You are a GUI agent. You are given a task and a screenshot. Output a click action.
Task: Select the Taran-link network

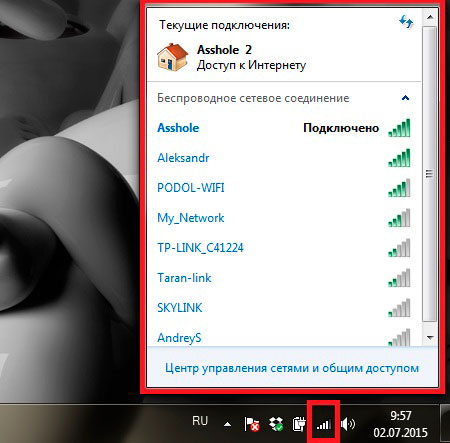click(x=284, y=278)
